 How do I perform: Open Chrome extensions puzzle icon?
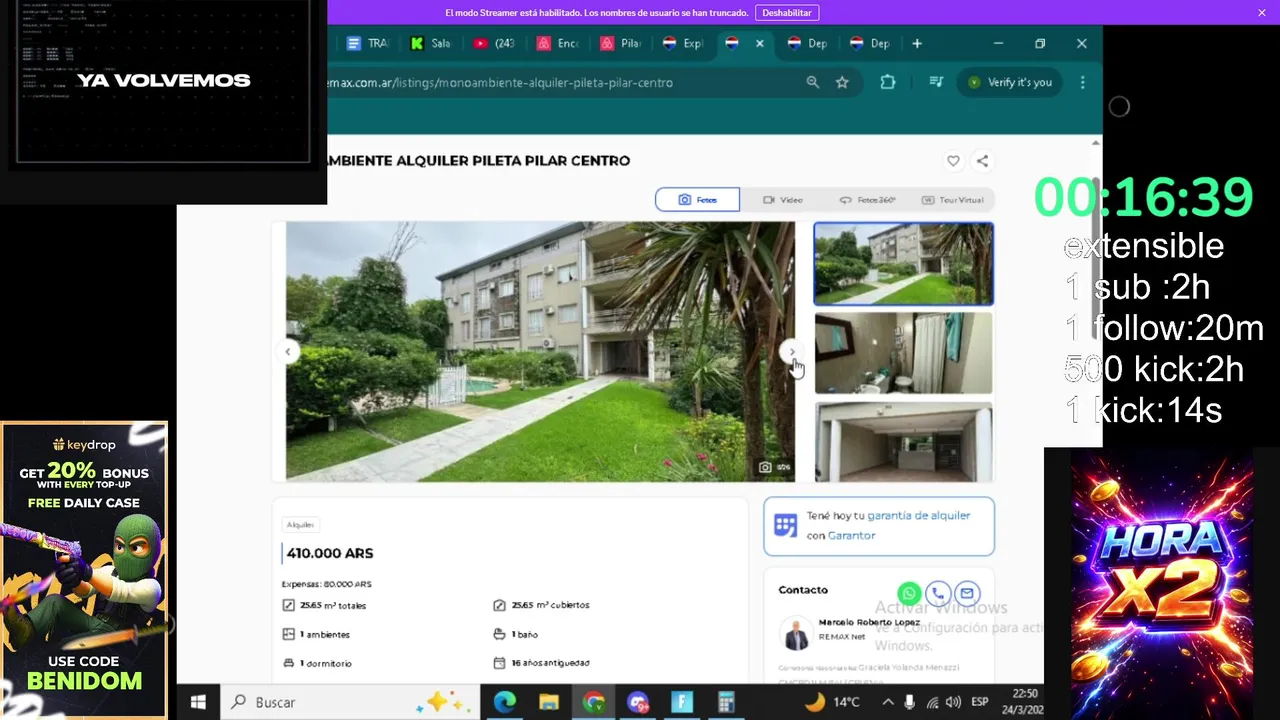click(x=888, y=82)
